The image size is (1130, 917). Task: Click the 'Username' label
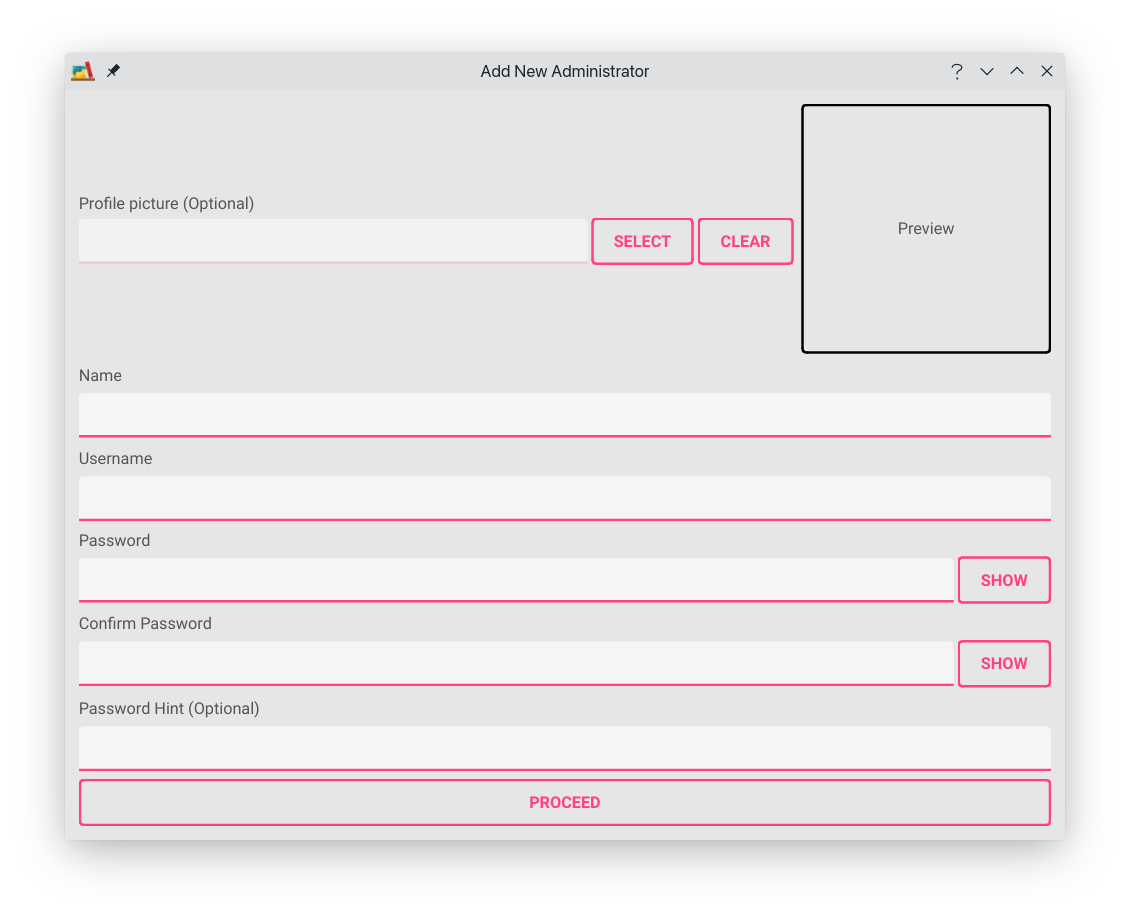tap(115, 458)
